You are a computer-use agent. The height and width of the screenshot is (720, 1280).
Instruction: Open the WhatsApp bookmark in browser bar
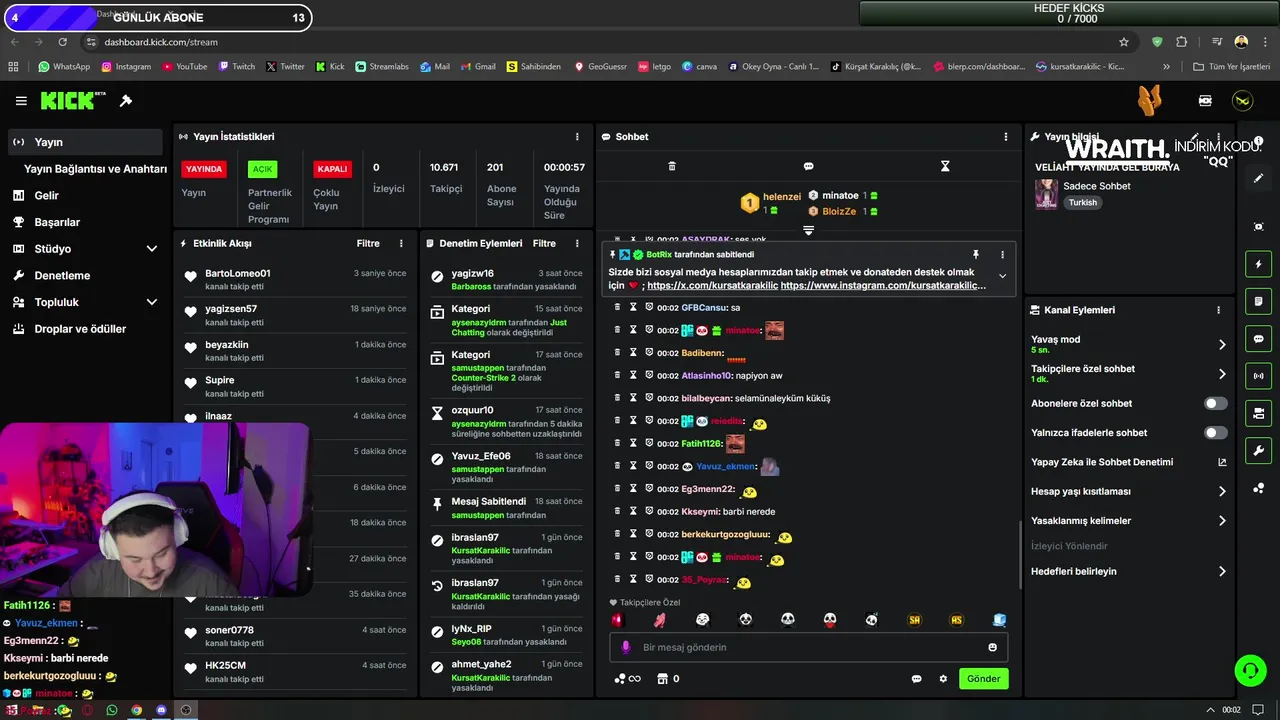pos(64,67)
